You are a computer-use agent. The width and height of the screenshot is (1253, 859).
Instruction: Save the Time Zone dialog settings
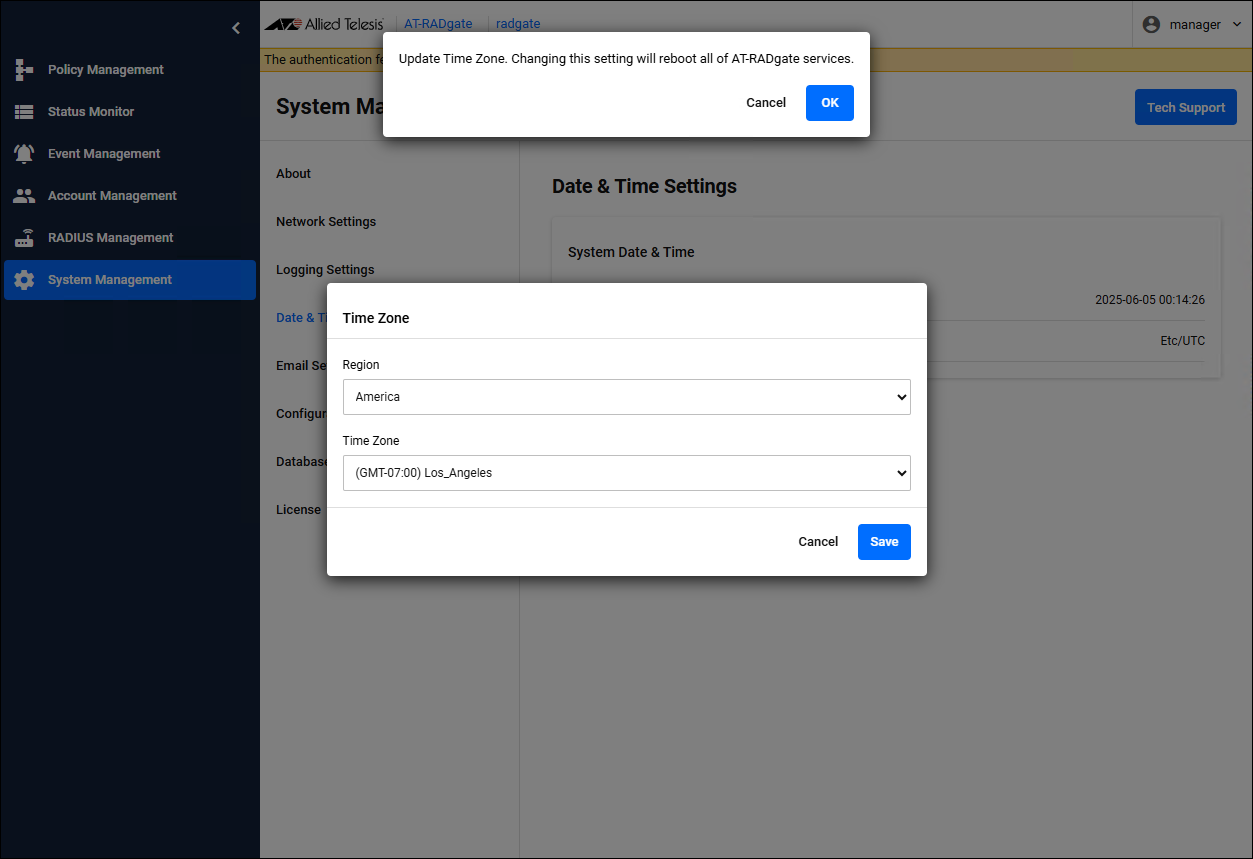(884, 542)
